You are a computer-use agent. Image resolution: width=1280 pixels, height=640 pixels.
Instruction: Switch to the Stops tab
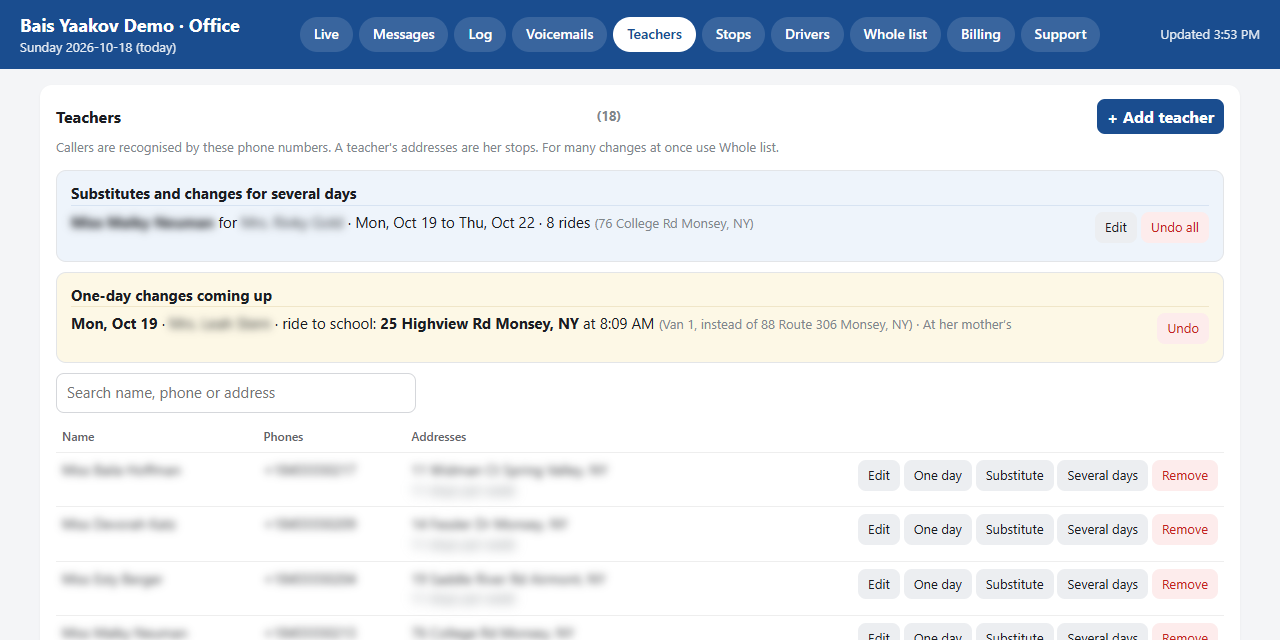point(733,34)
